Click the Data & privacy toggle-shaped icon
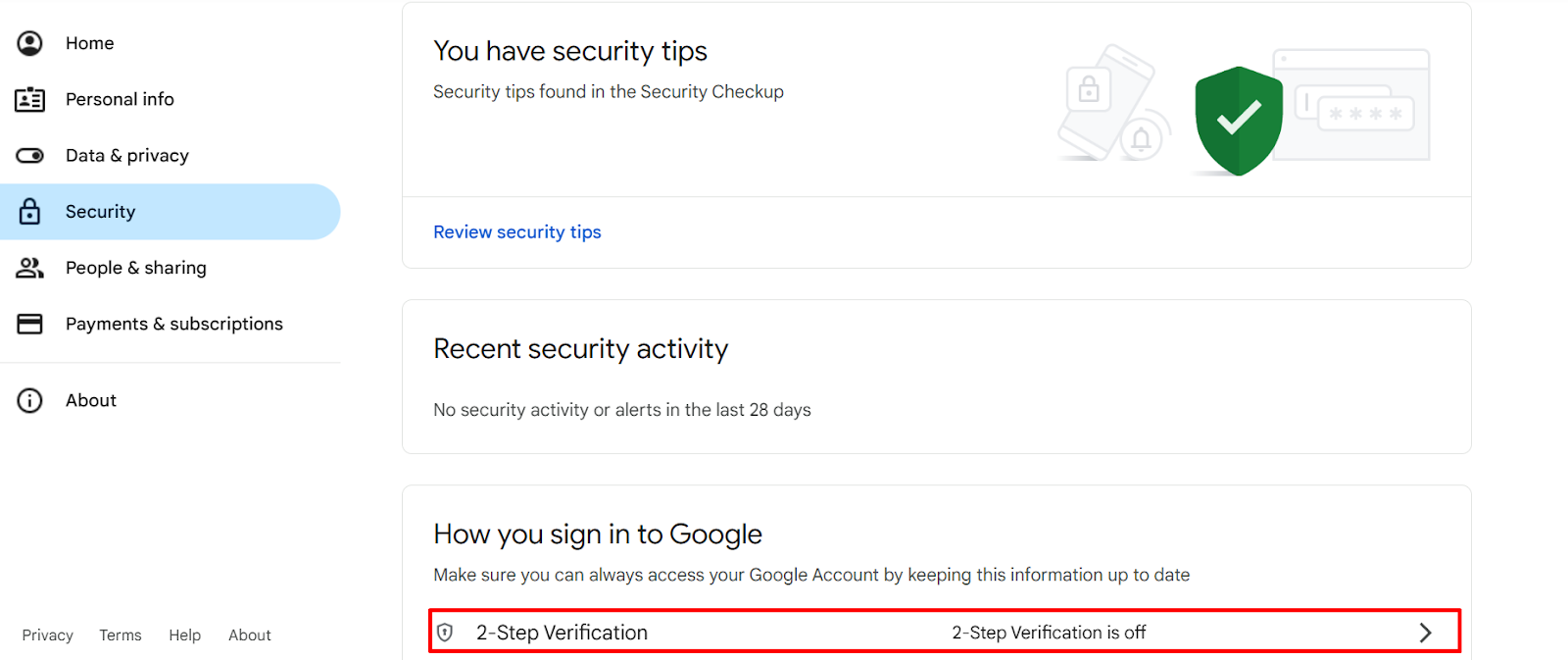The image size is (1568, 660). (30, 155)
